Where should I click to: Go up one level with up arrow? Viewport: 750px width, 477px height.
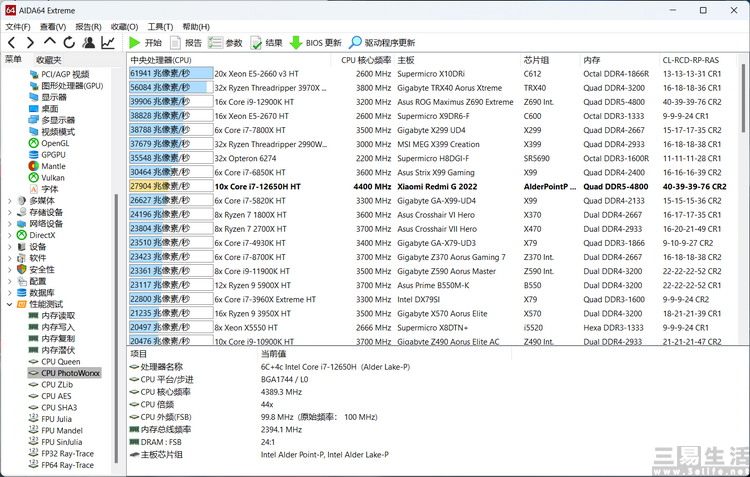49,42
